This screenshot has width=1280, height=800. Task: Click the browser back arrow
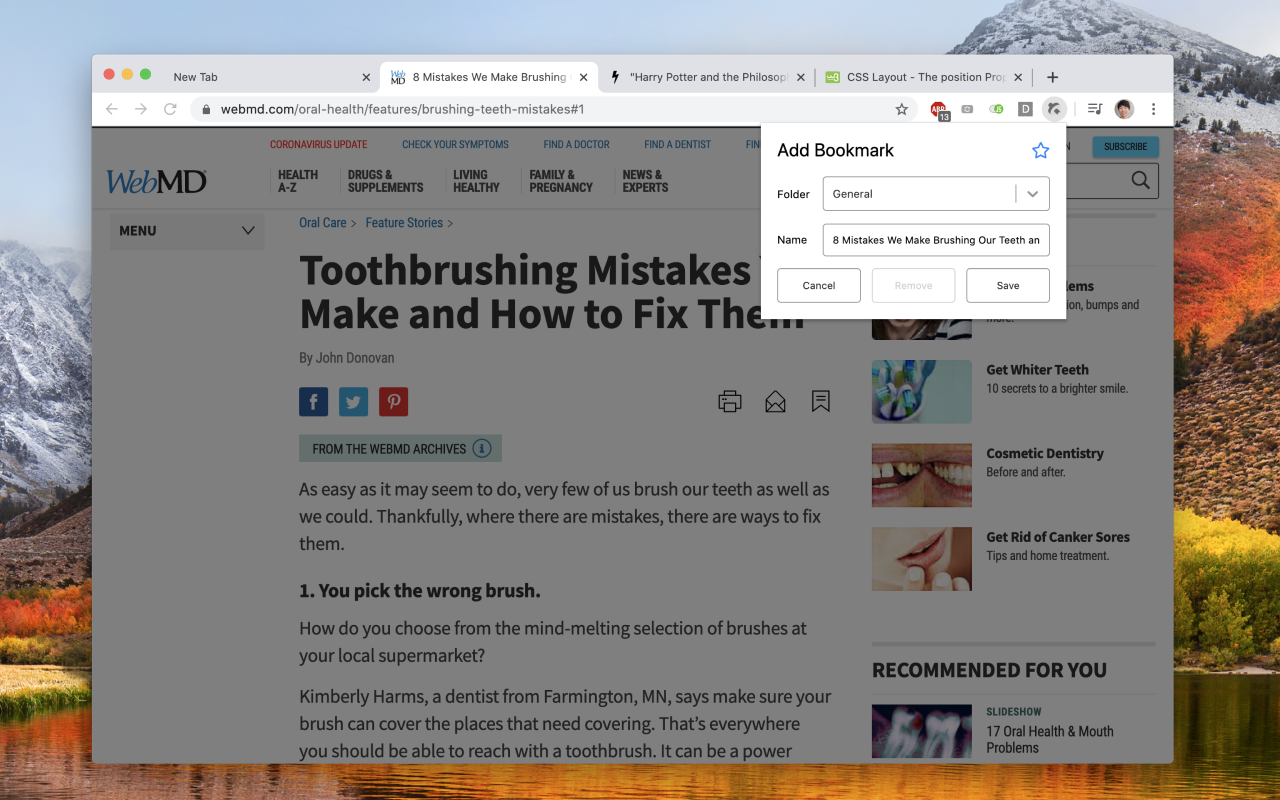(x=112, y=109)
